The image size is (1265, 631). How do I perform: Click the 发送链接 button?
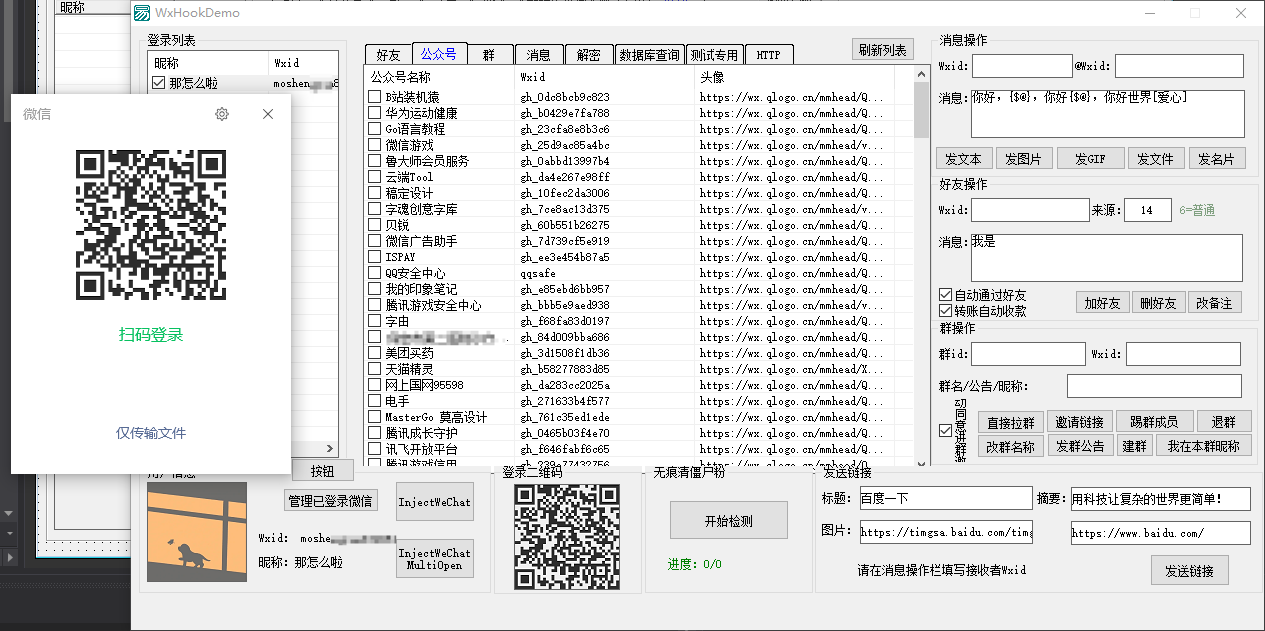[x=1189, y=571]
